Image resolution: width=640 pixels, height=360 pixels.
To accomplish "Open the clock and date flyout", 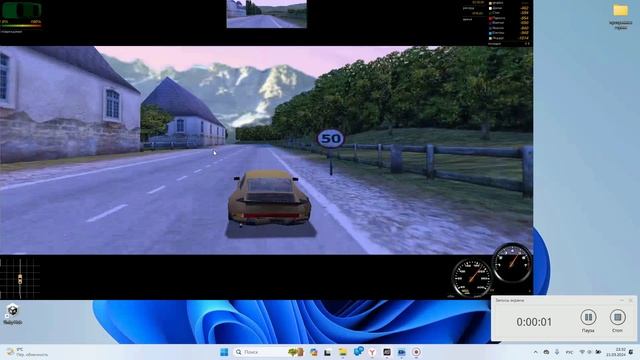I will [x=616, y=352].
